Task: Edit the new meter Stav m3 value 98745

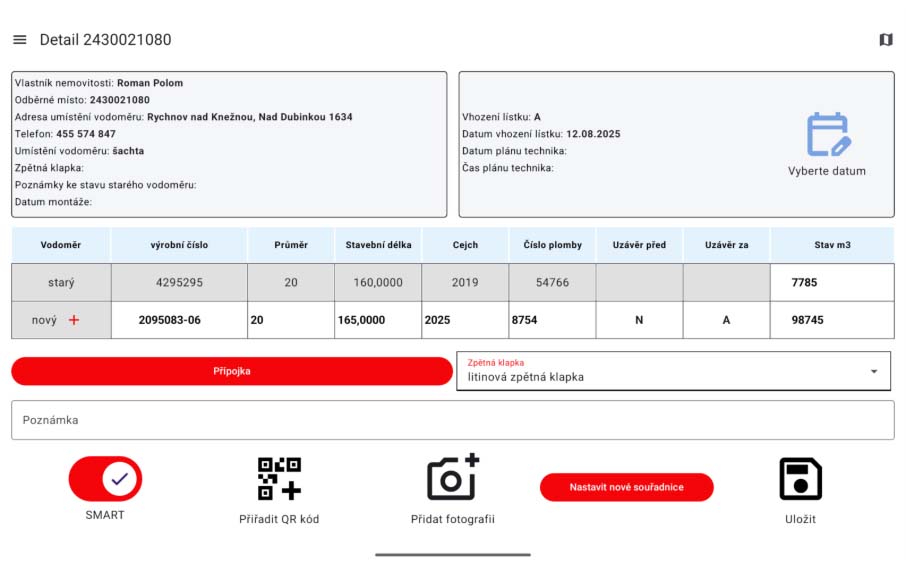Action: coord(832,320)
